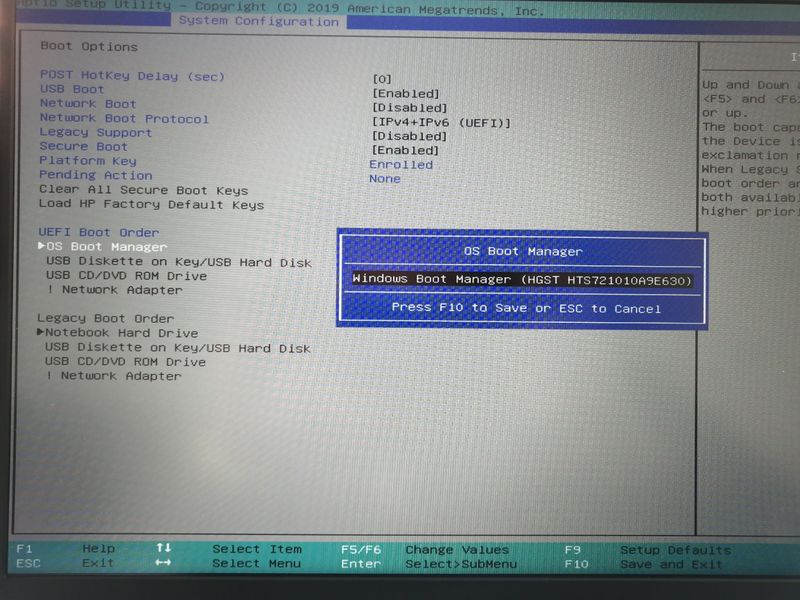Toggle Secure Boot [Enabled] value
Viewport: 800px width, 600px height.
pos(405,150)
